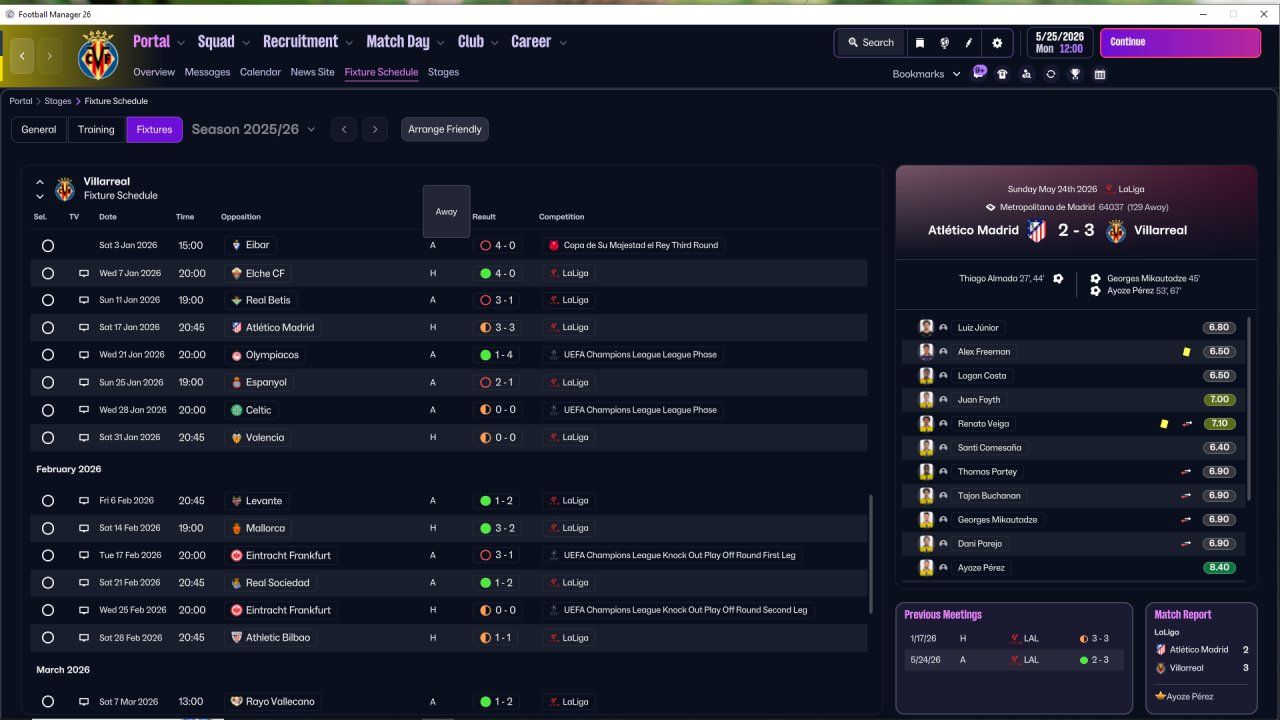Switch to the Training tab
The width and height of the screenshot is (1280, 720).
tap(96, 129)
